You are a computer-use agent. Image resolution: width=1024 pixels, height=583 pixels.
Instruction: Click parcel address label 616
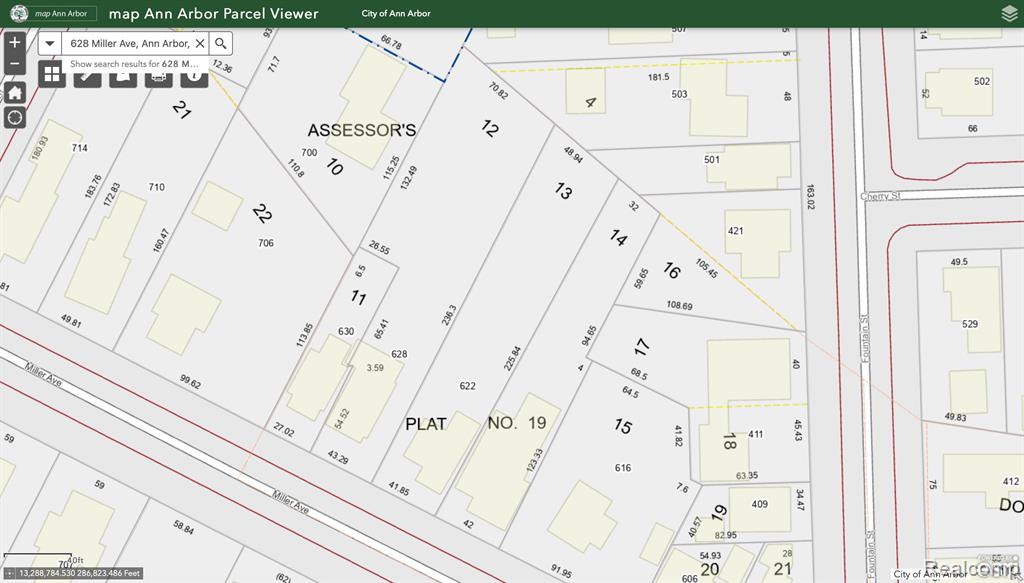[622, 467]
